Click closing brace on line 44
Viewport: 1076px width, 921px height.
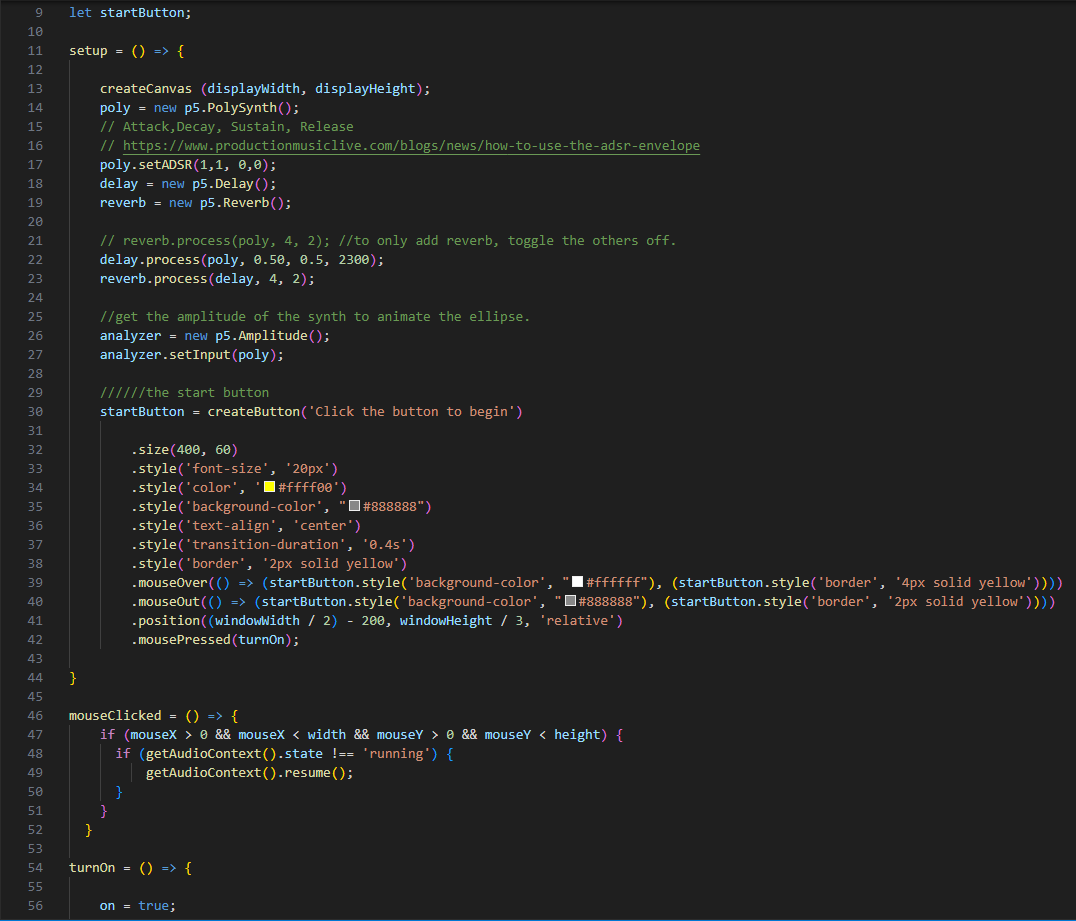click(x=73, y=678)
